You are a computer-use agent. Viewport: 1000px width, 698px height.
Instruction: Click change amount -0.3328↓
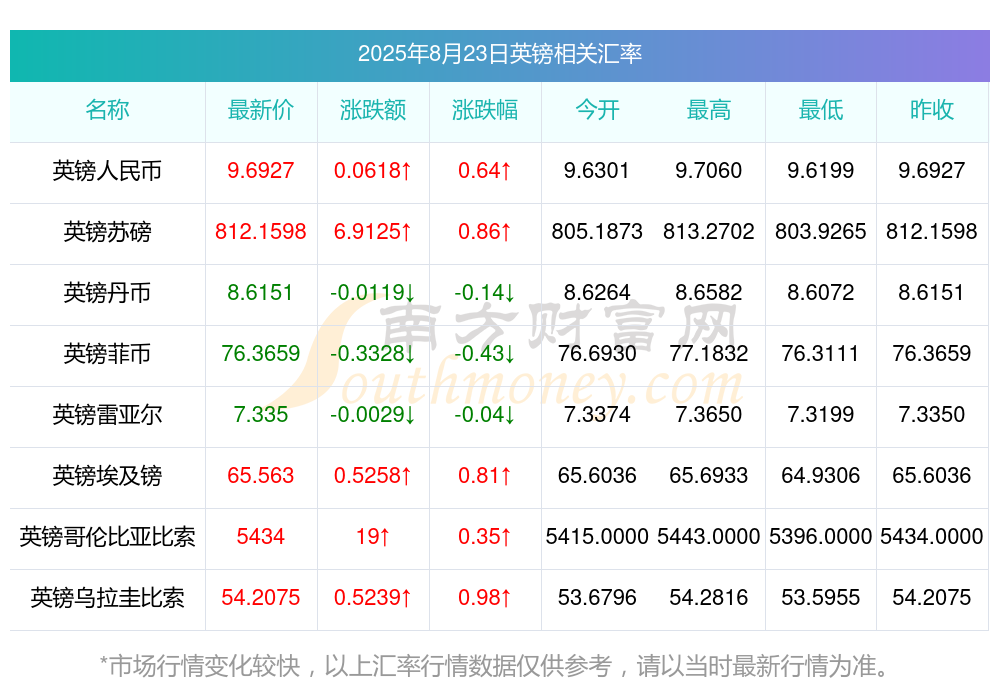pyautogui.click(x=373, y=353)
